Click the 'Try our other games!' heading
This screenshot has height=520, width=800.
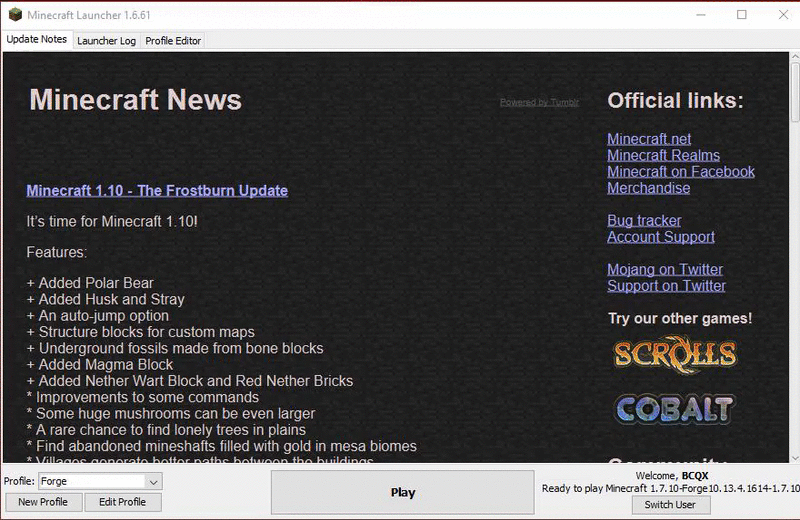click(x=680, y=318)
